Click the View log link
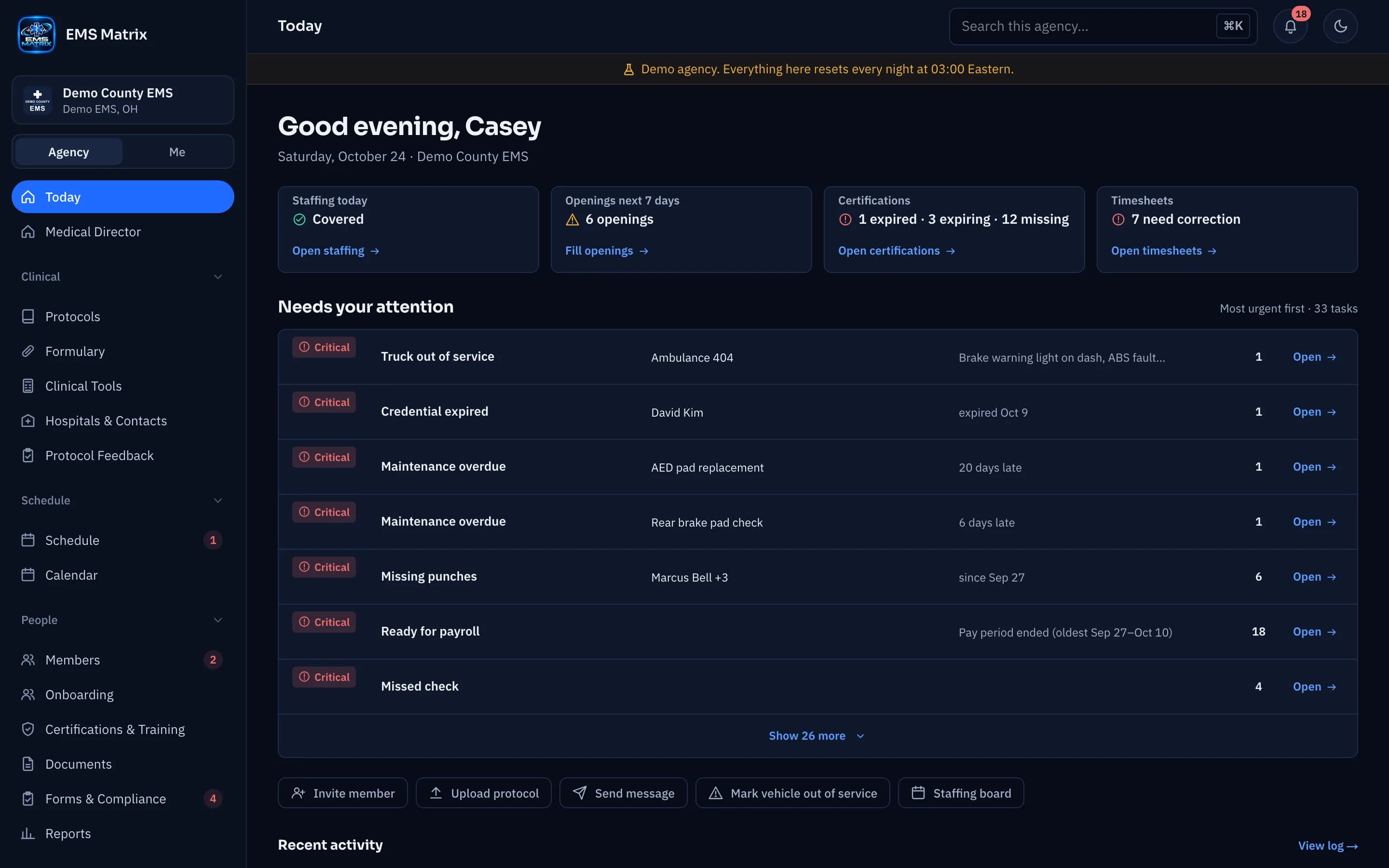The height and width of the screenshot is (868, 1389). [x=1328, y=846]
